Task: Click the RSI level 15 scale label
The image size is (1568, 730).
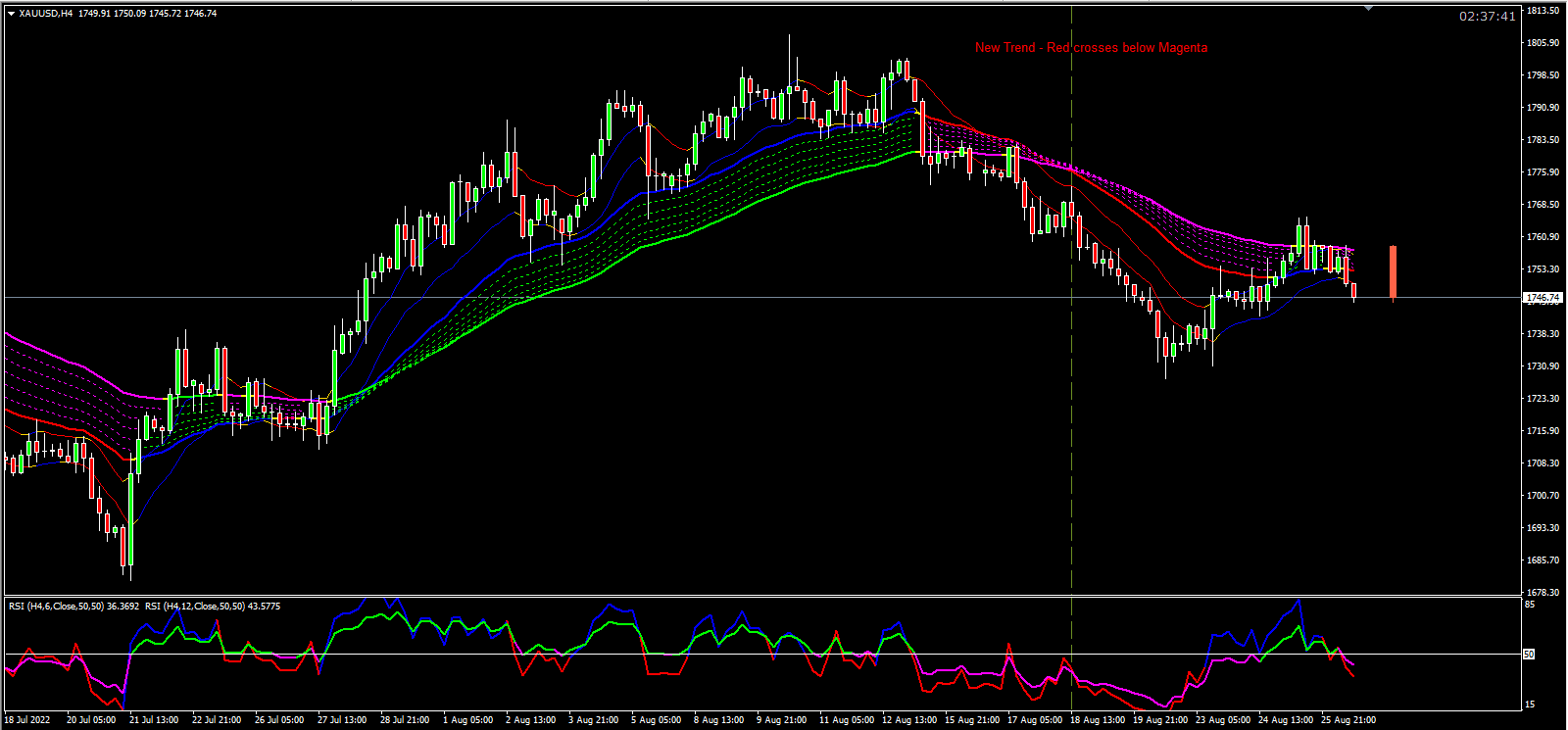Action: coord(1530,705)
